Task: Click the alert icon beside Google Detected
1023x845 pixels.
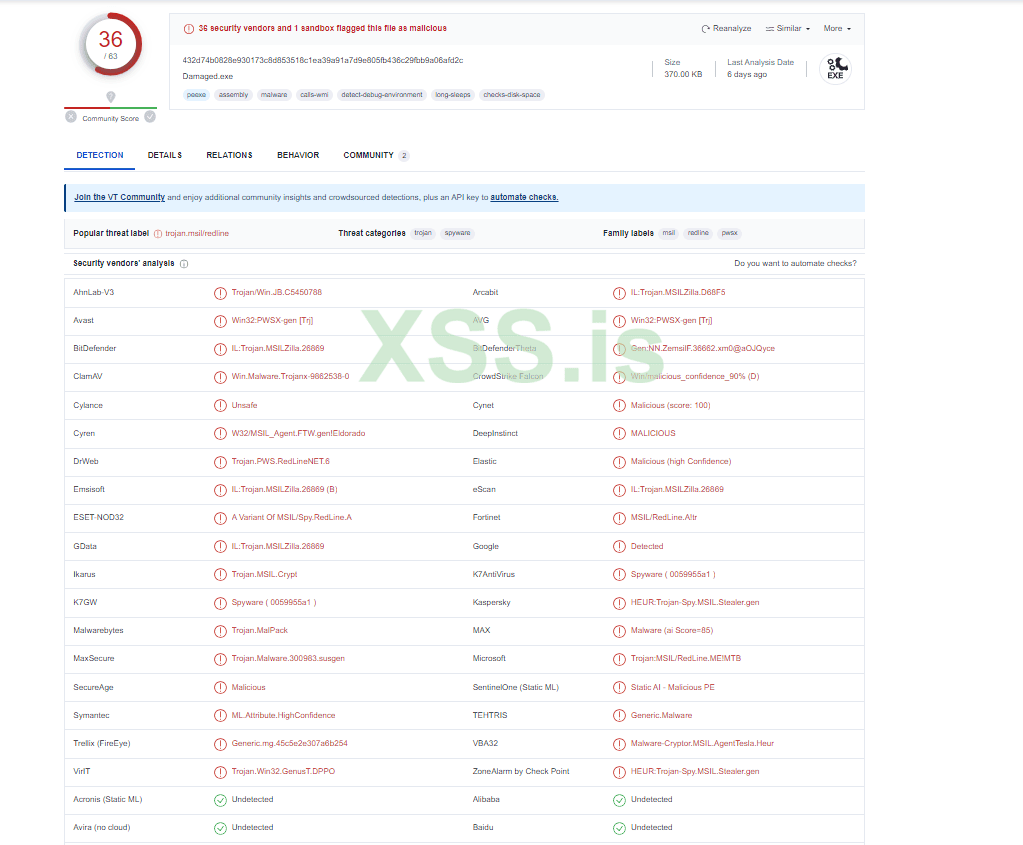Action: 619,547
